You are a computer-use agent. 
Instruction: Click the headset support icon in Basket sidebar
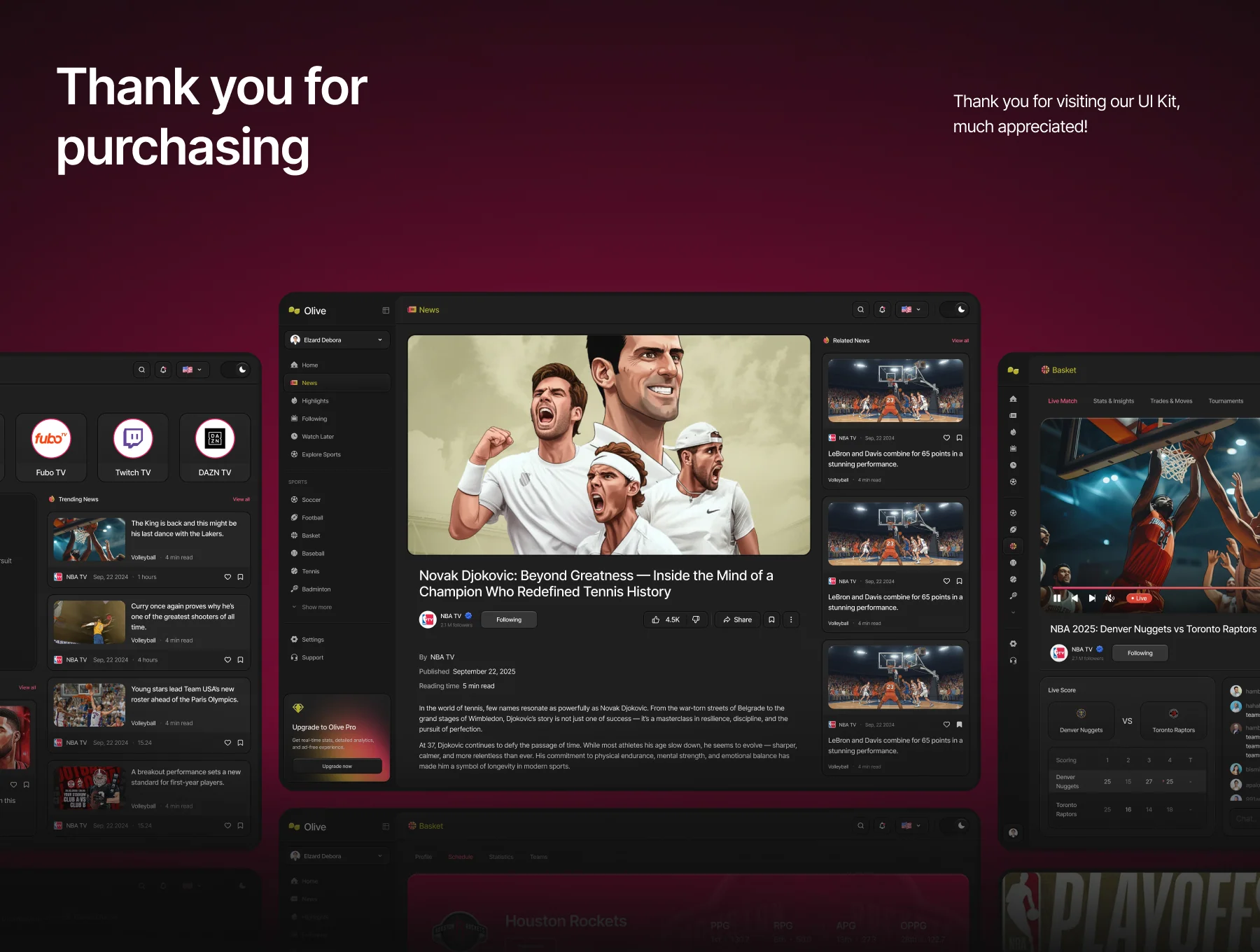pos(1013,661)
